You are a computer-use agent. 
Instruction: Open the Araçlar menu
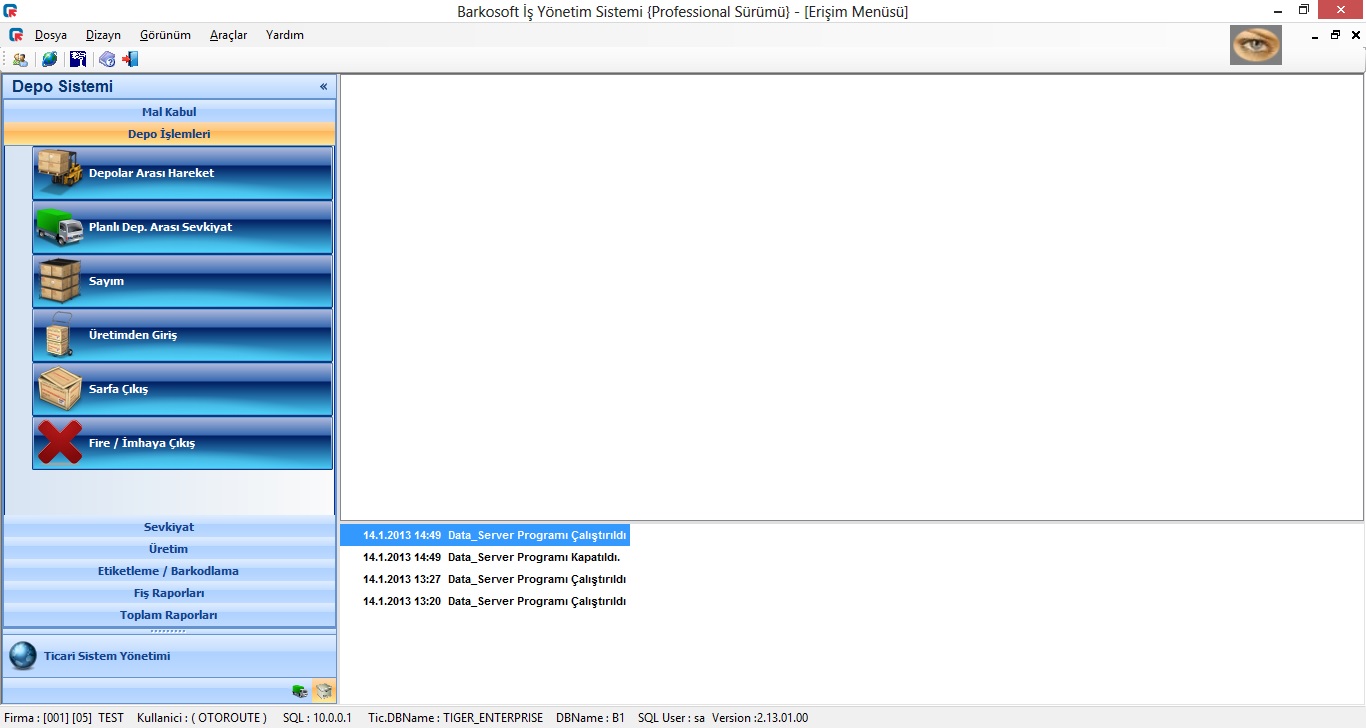pos(229,35)
